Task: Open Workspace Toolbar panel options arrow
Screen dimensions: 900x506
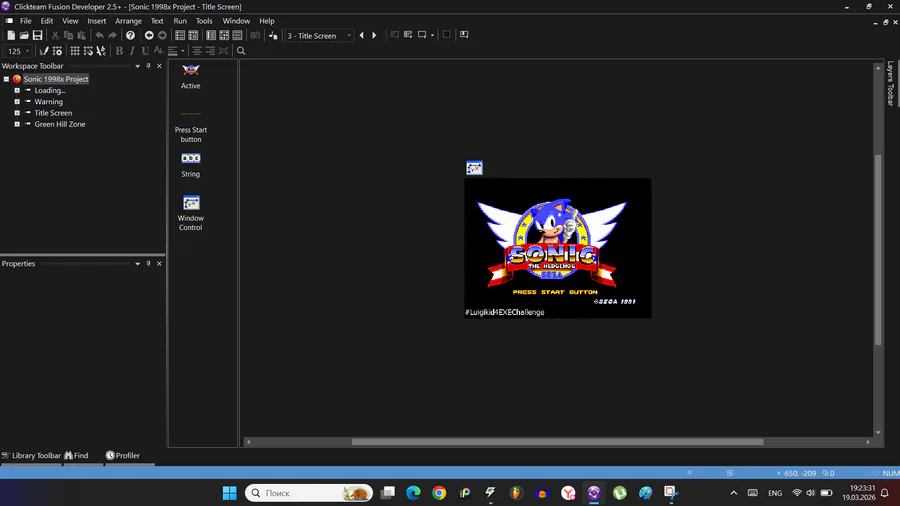Action: (x=137, y=66)
